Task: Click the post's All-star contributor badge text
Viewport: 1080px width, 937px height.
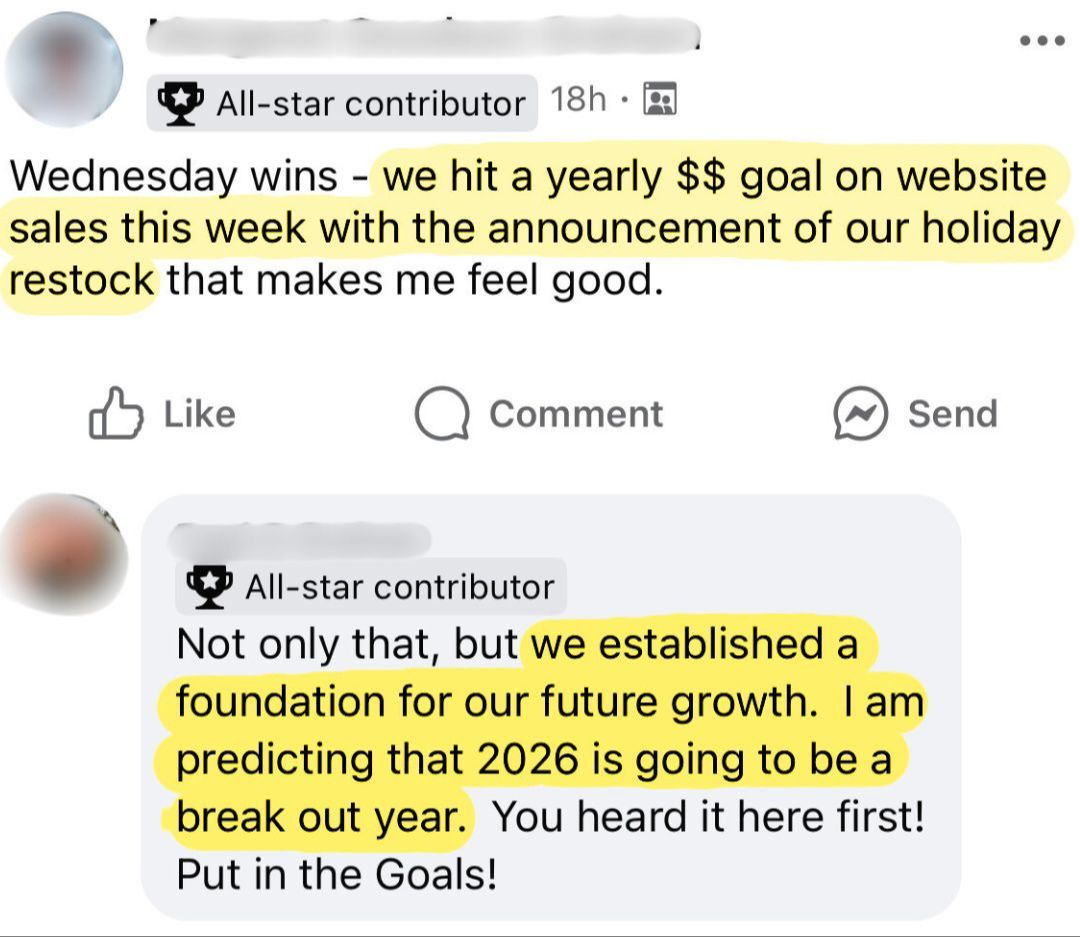Action: 371,104
